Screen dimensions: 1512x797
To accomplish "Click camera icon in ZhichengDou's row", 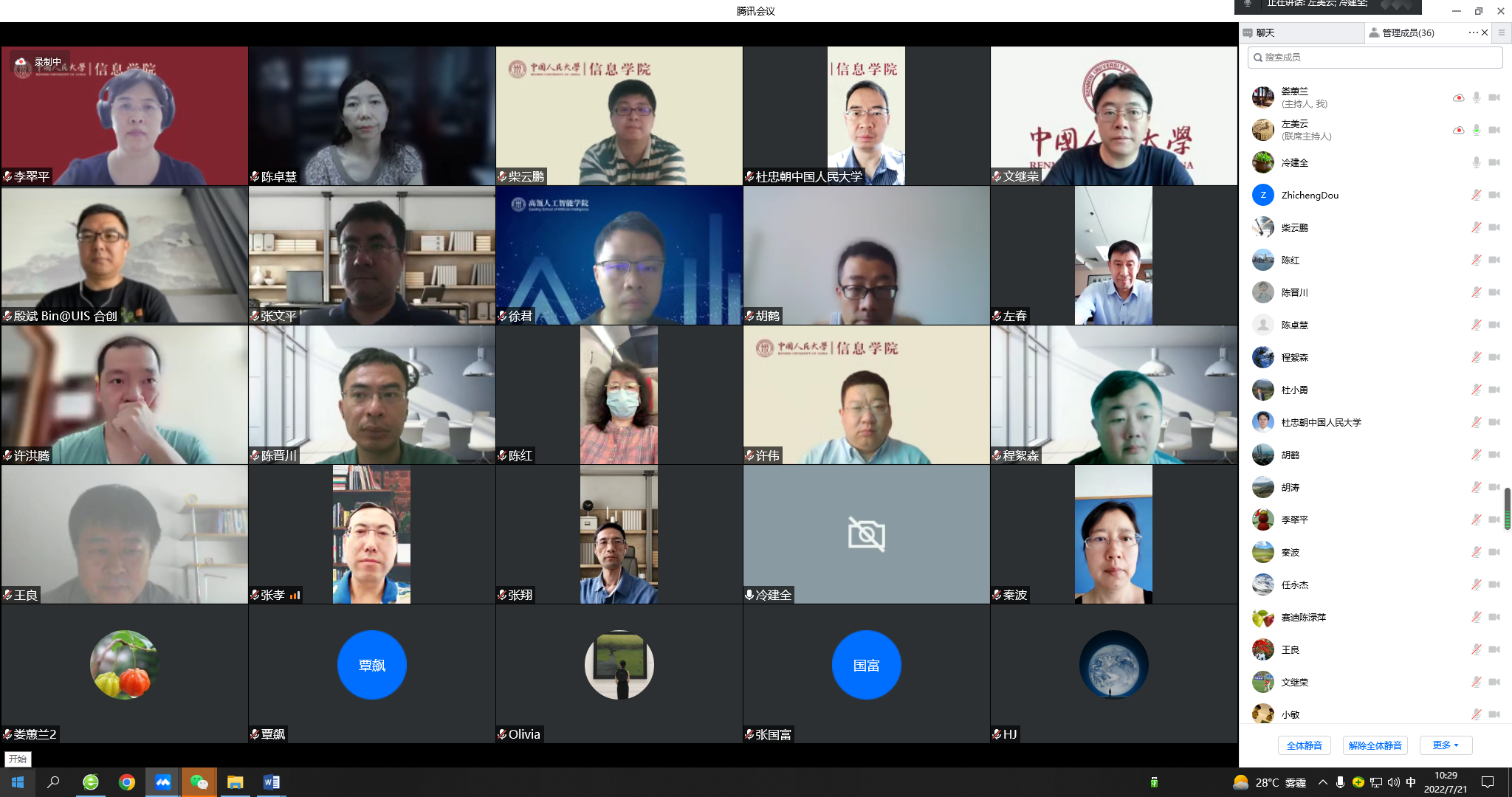I will pyautogui.click(x=1494, y=195).
